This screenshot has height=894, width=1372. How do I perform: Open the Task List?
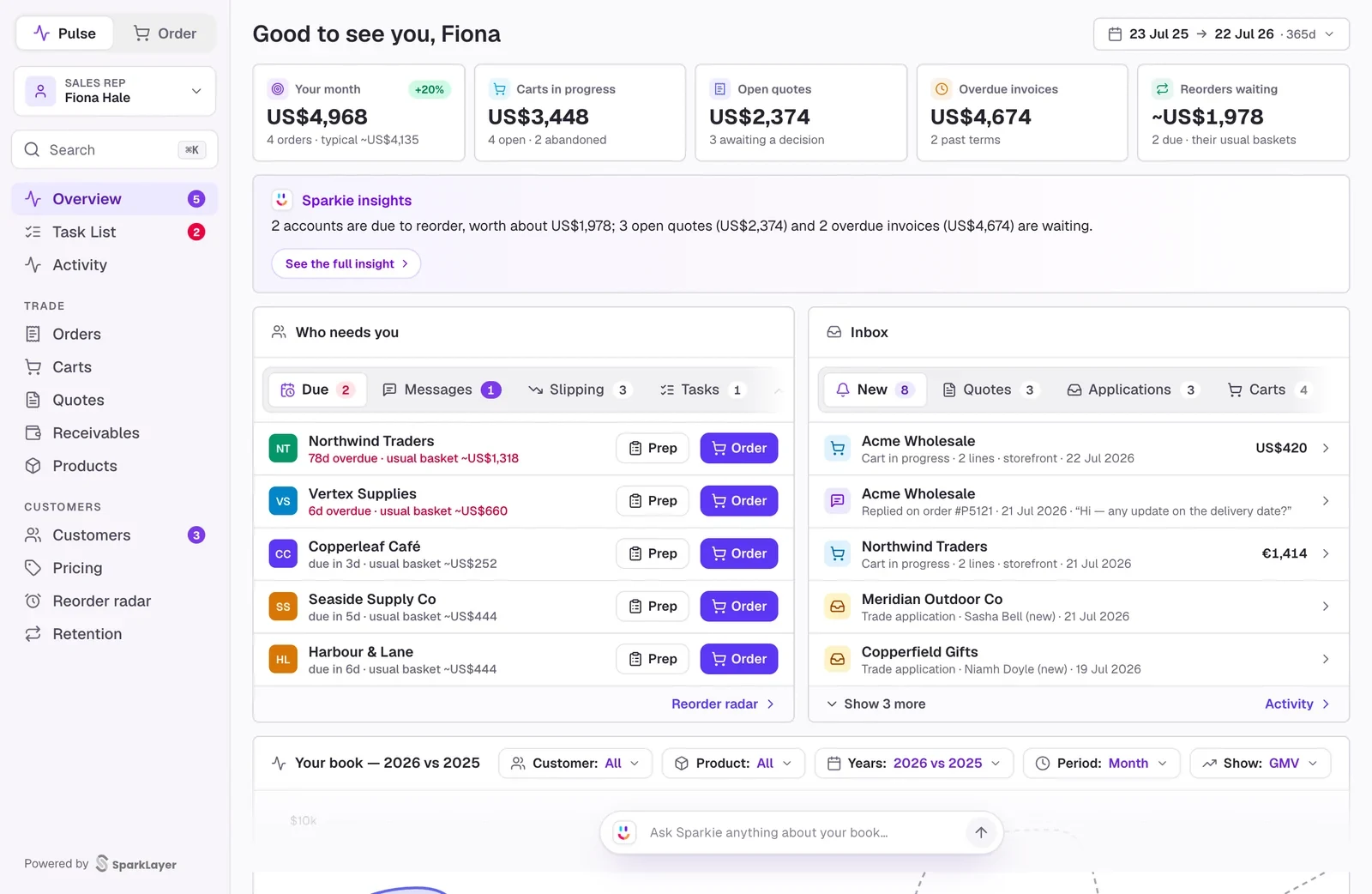114,232
